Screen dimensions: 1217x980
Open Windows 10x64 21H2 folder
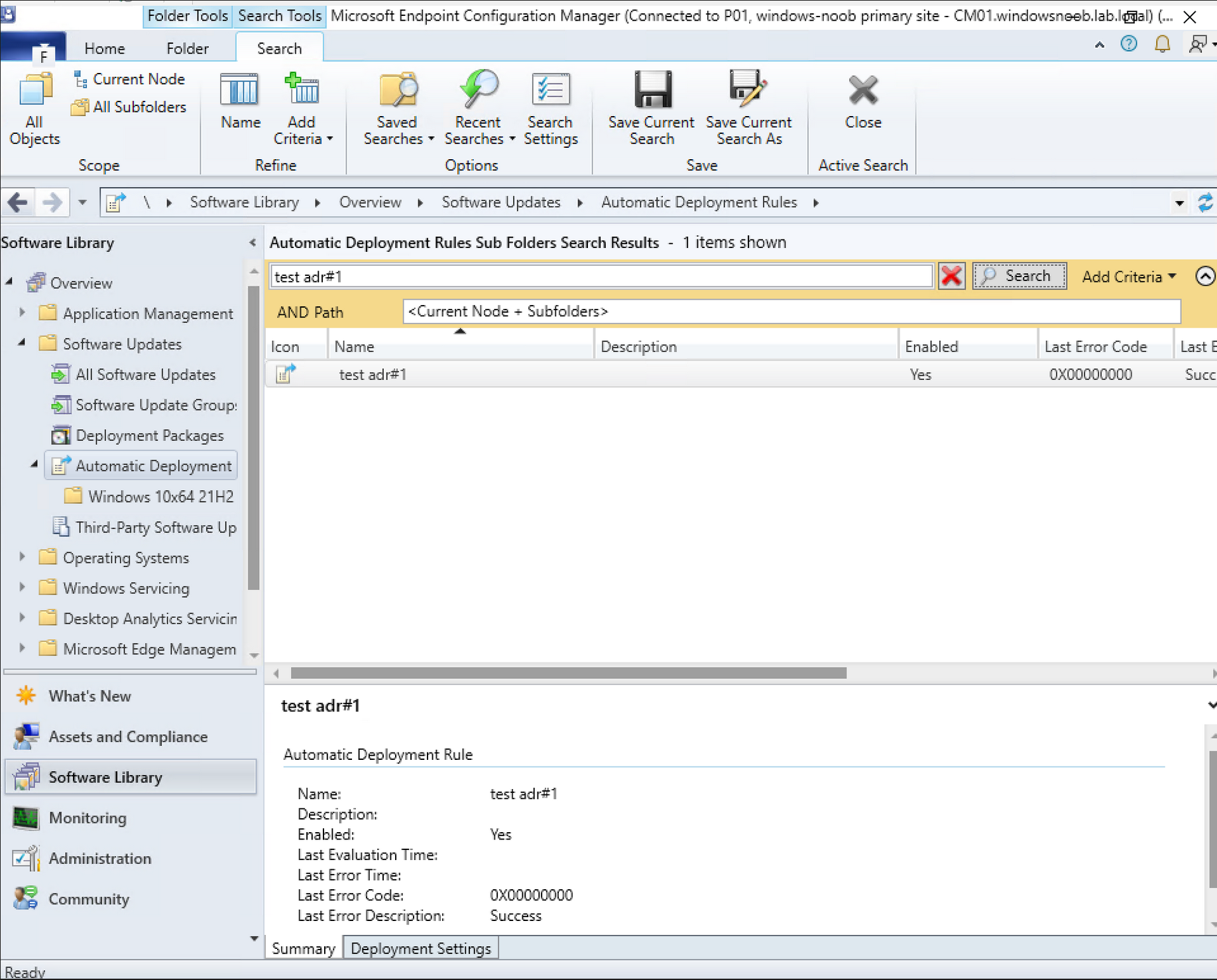pos(150,497)
